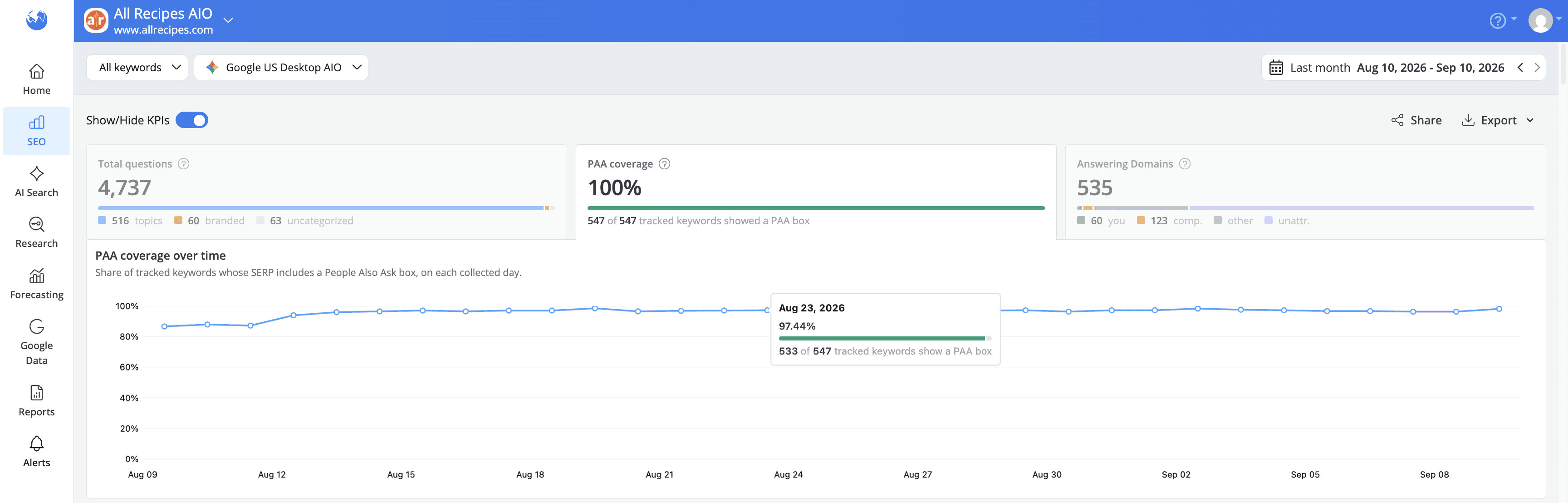The height and width of the screenshot is (503, 1568).
Task: Go to the Research section
Action: point(36,232)
